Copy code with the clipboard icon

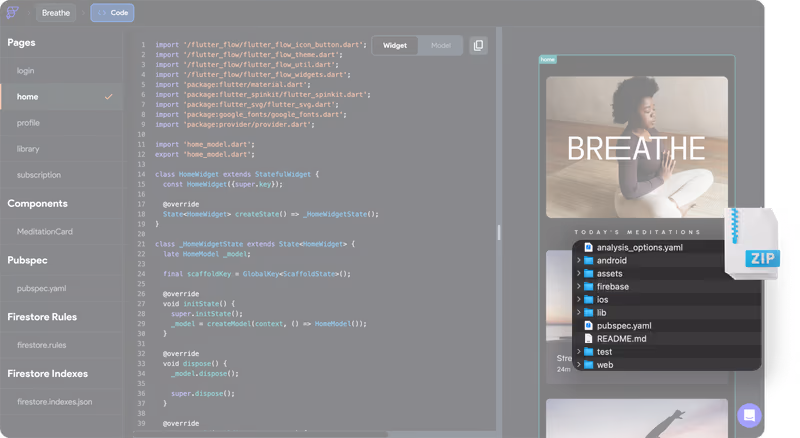pyautogui.click(x=478, y=45)
